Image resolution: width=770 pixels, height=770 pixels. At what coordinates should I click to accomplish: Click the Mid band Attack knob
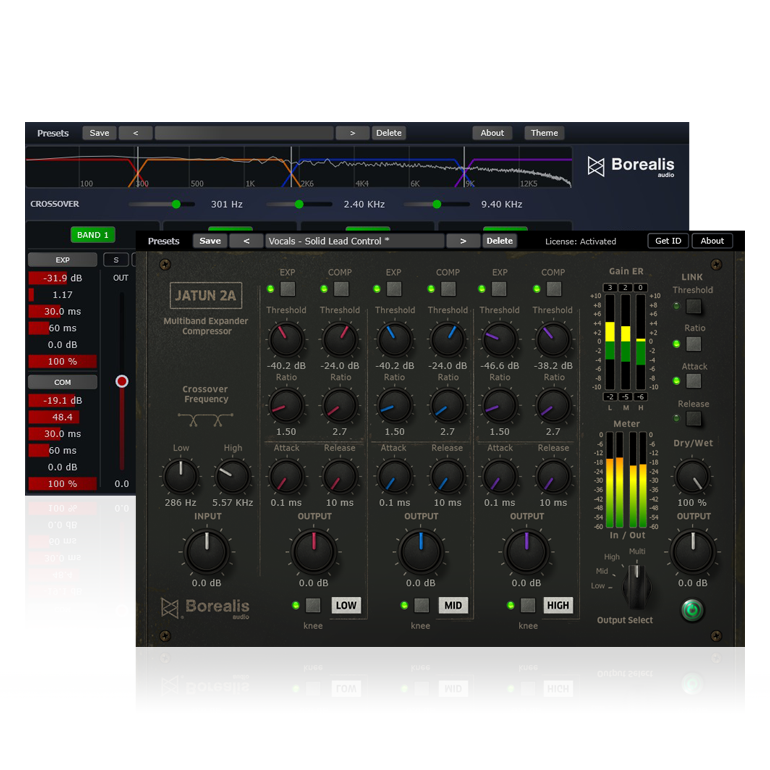(x=394, y=476)
